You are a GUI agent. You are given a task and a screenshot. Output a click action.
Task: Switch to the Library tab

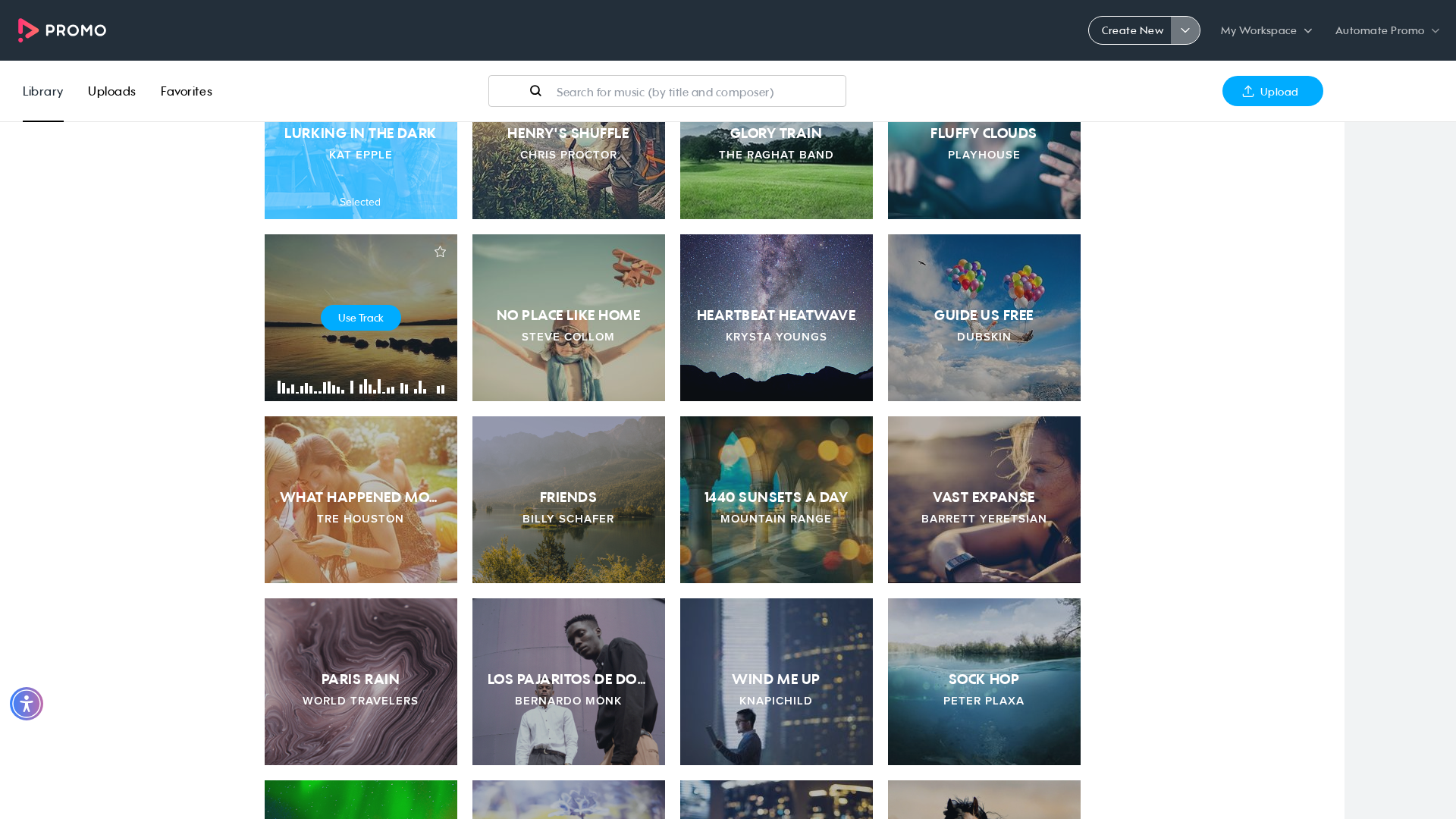(42, 91)
